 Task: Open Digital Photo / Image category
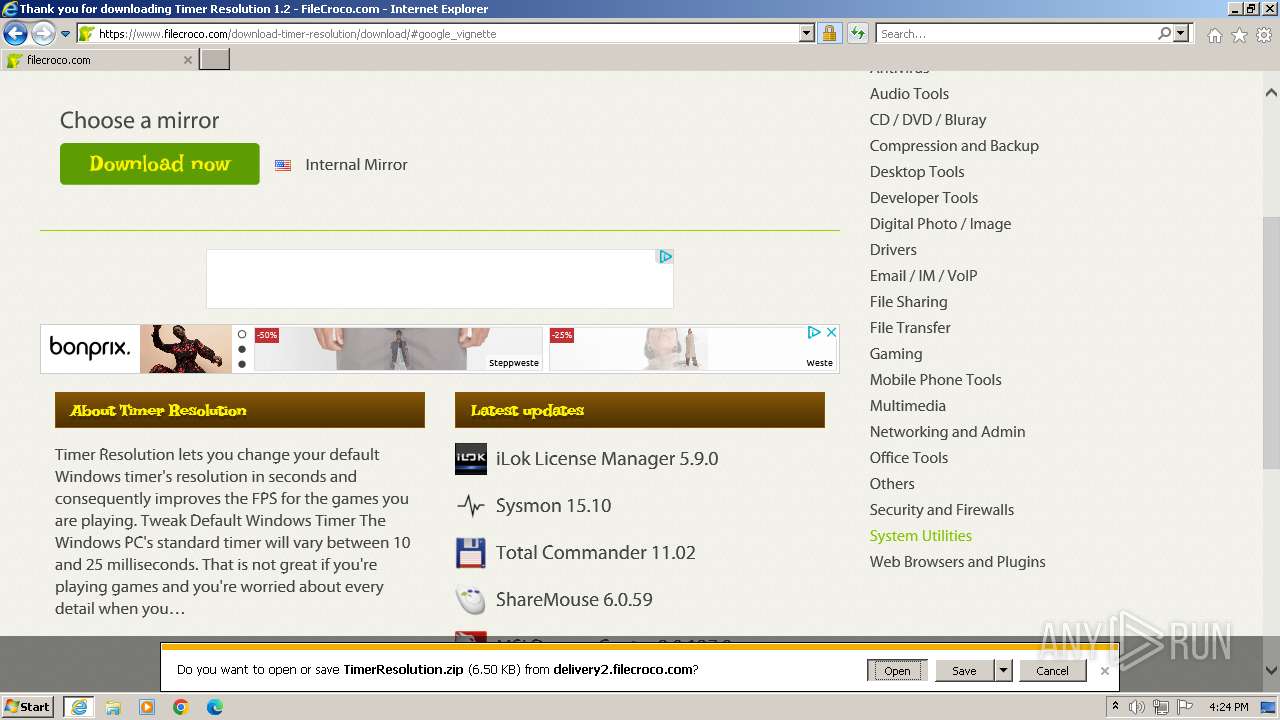pos(940,224)
